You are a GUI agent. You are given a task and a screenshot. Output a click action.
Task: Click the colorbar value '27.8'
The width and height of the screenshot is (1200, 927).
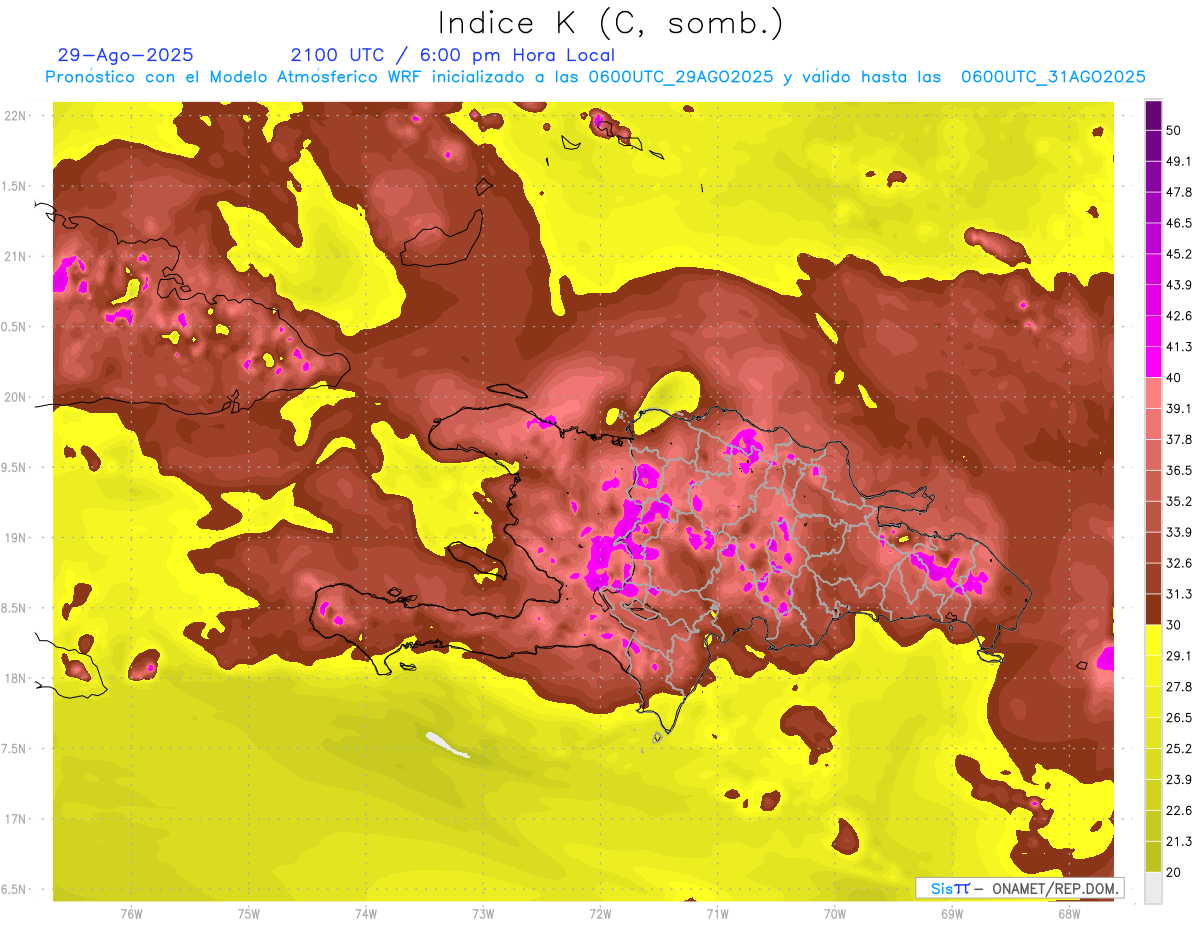[1178, 687]
